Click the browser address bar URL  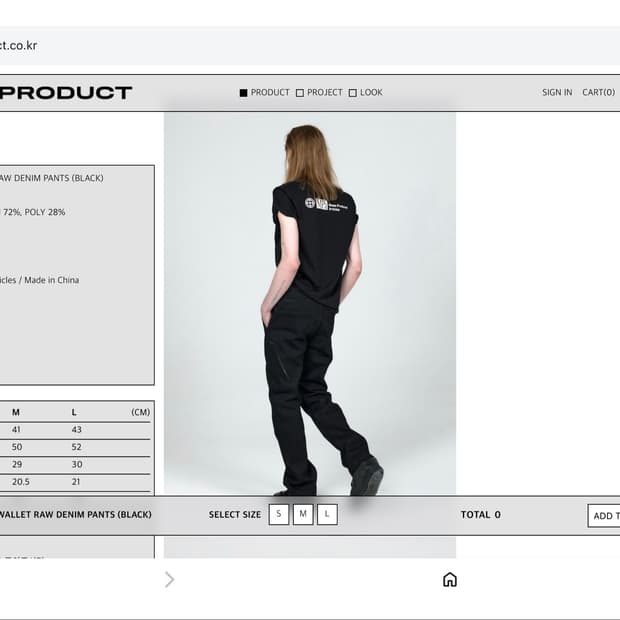pos(18,45)
